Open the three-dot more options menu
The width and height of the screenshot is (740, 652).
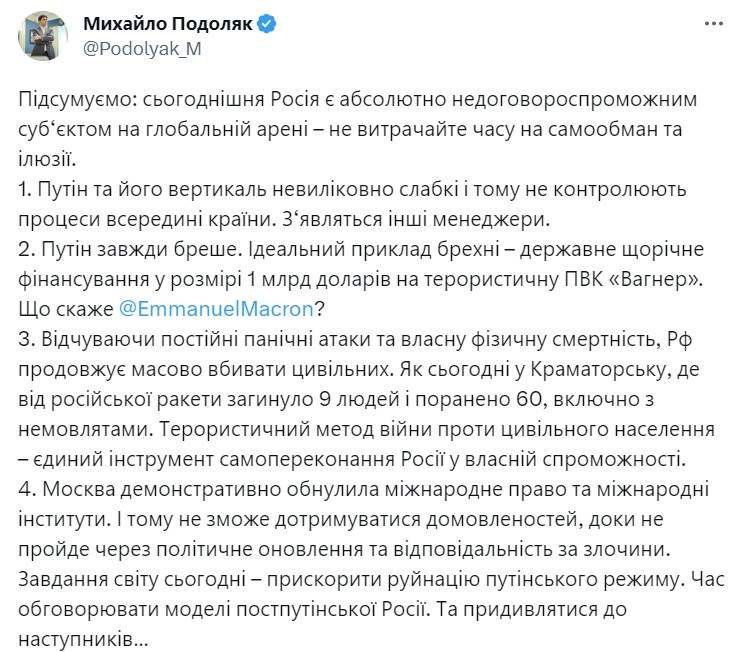[714, 24]
